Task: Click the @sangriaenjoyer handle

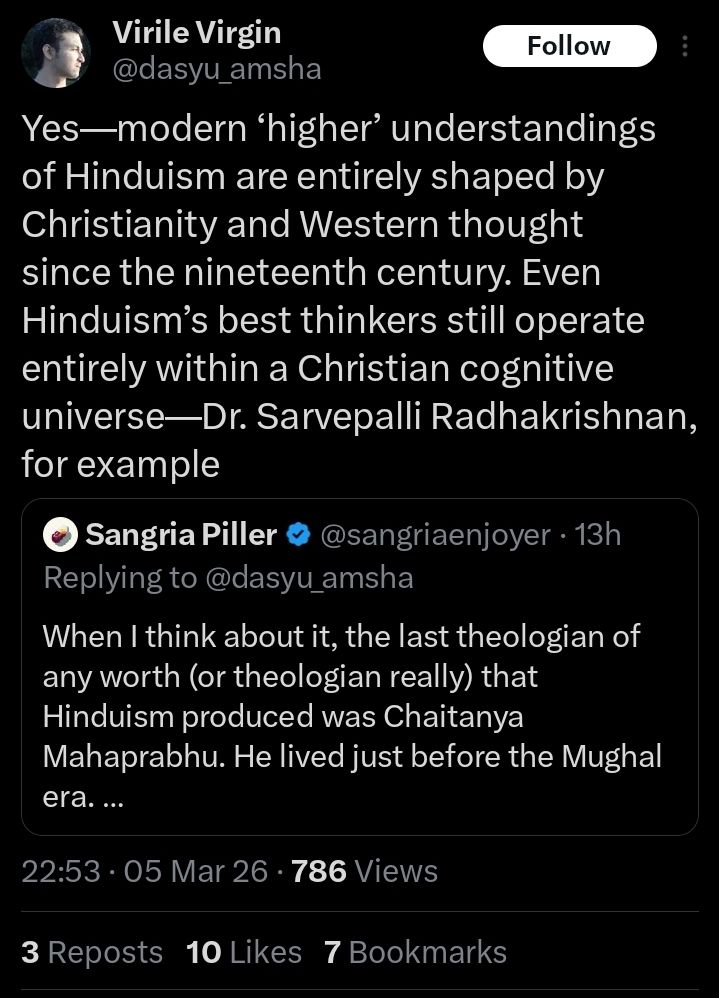Action: point(434,535)
